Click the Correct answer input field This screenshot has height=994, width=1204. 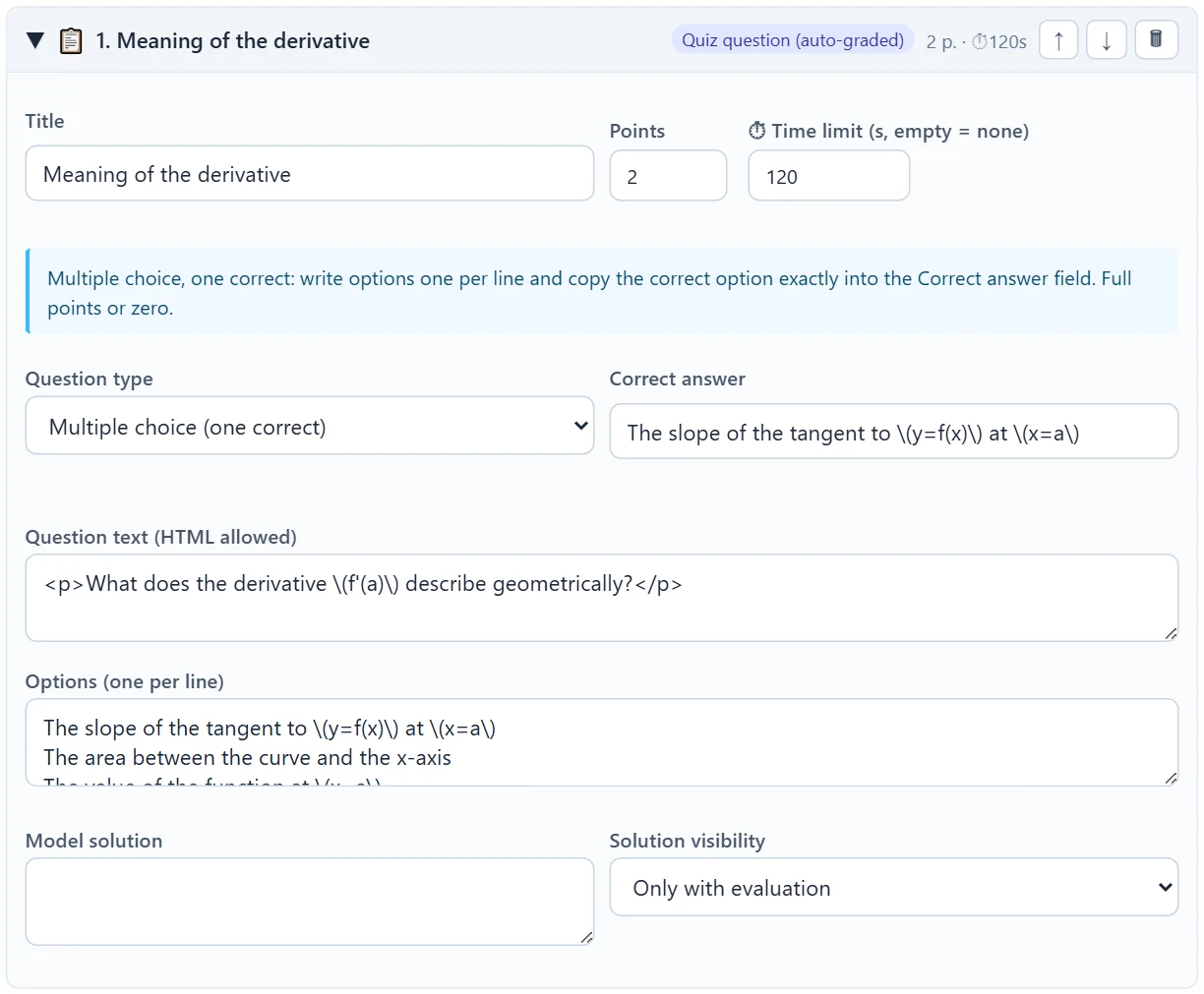click(x=894, y=432)
